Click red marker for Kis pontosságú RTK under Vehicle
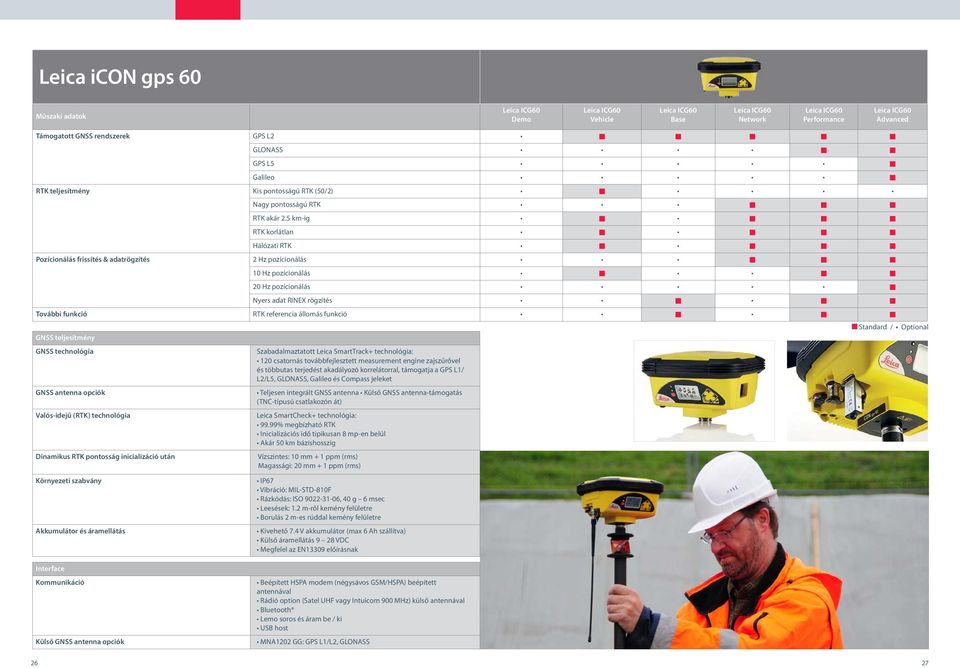 (602, 192)
